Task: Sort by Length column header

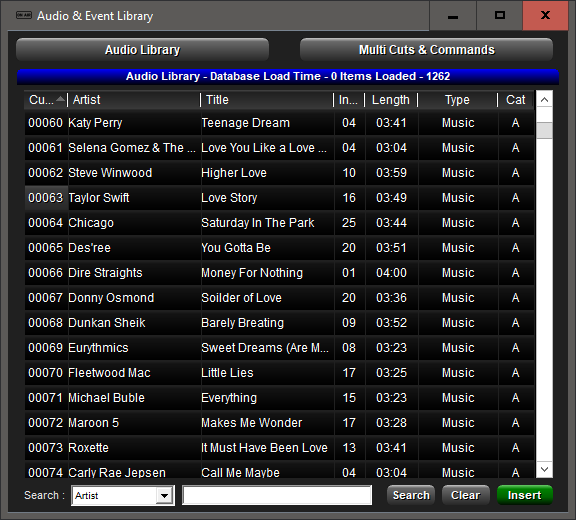Action: [x=391, y=100]
